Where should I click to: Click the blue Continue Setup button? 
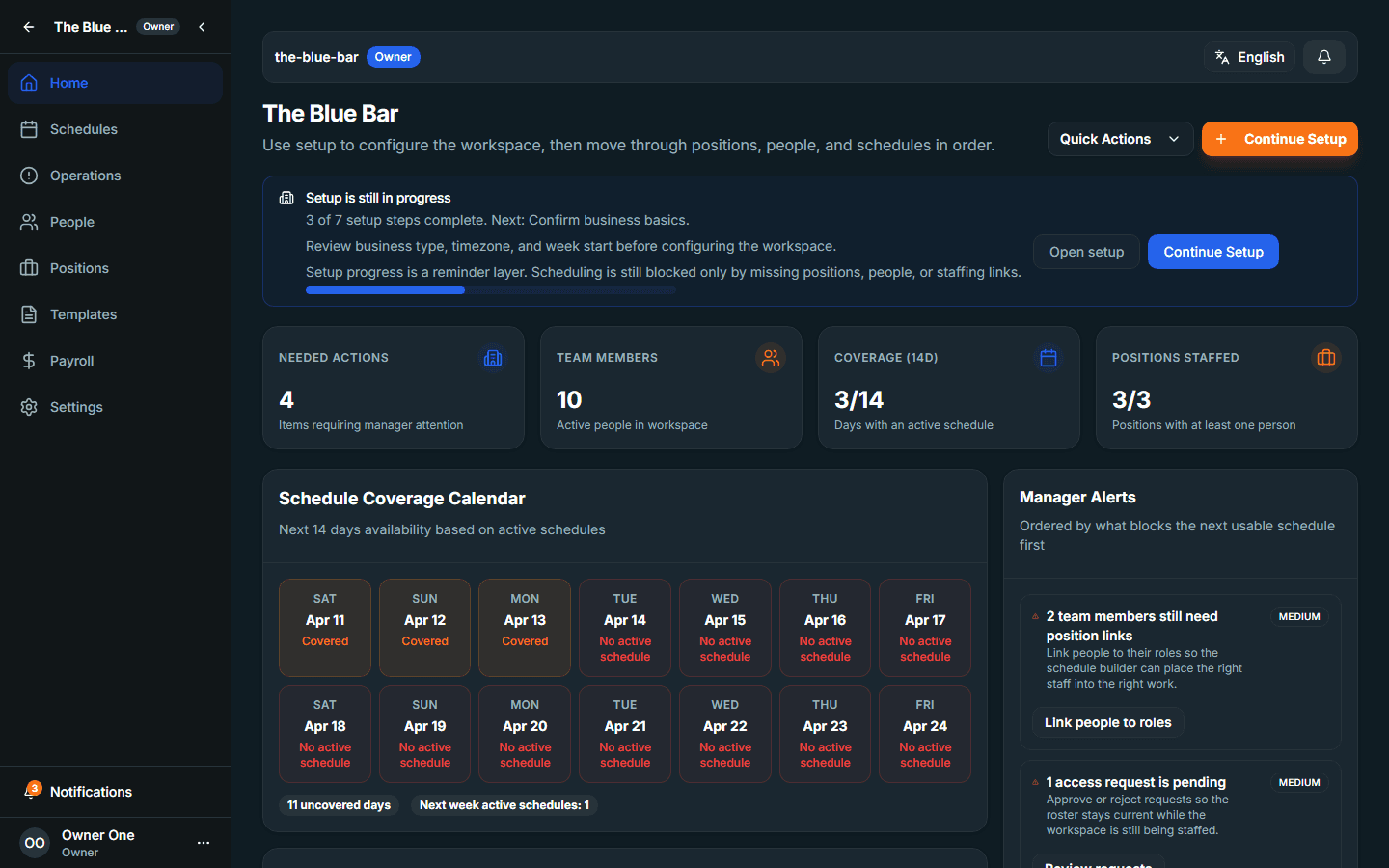tap(1213, 252)
